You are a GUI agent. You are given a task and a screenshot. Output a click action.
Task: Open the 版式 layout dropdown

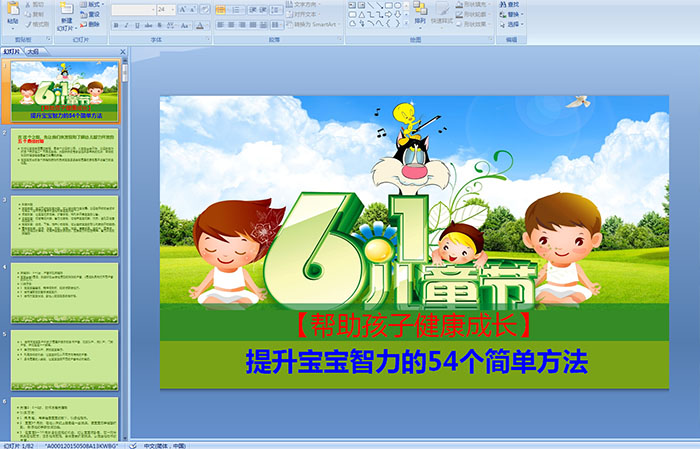tap(92, 4)
